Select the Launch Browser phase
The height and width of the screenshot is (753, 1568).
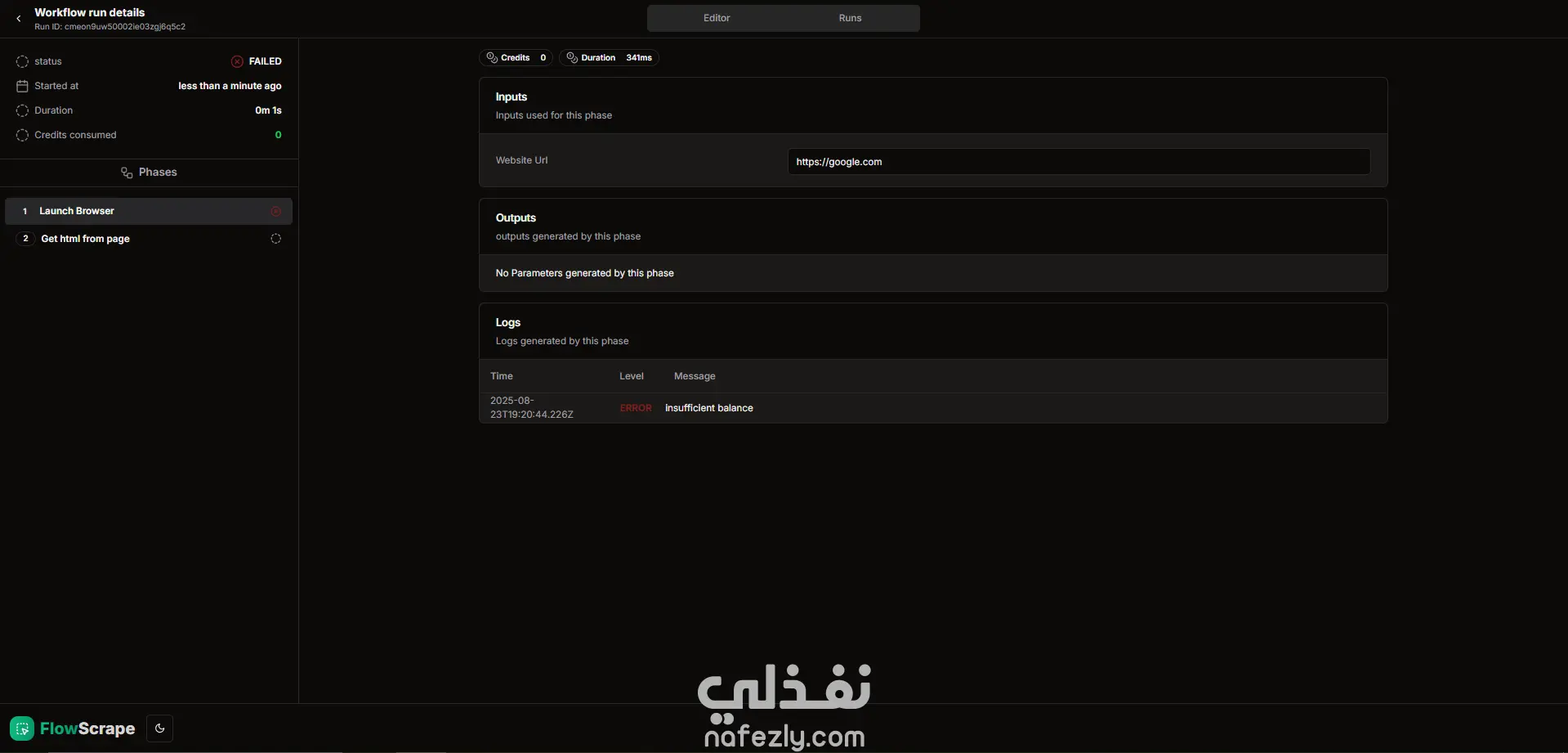[78, 211]
